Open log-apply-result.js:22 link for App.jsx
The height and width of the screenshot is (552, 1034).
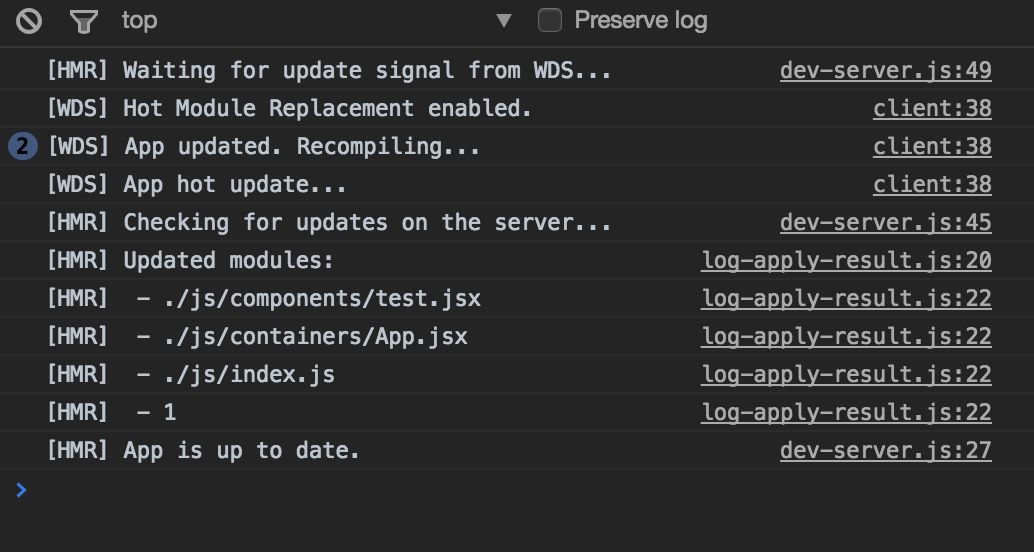847,336
